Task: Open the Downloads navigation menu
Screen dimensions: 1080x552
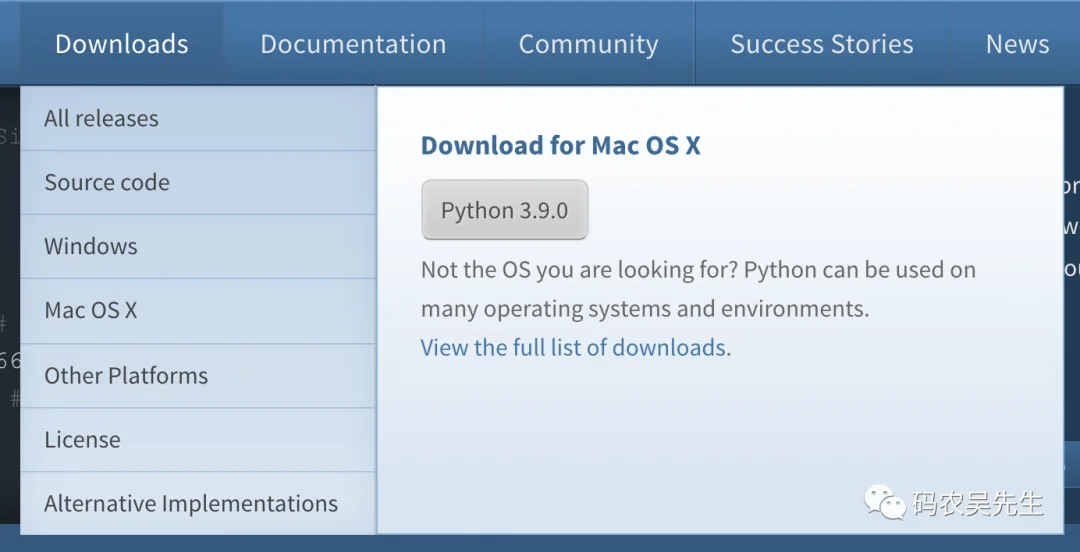Action: pyautogui.click(x=121, y=44)
